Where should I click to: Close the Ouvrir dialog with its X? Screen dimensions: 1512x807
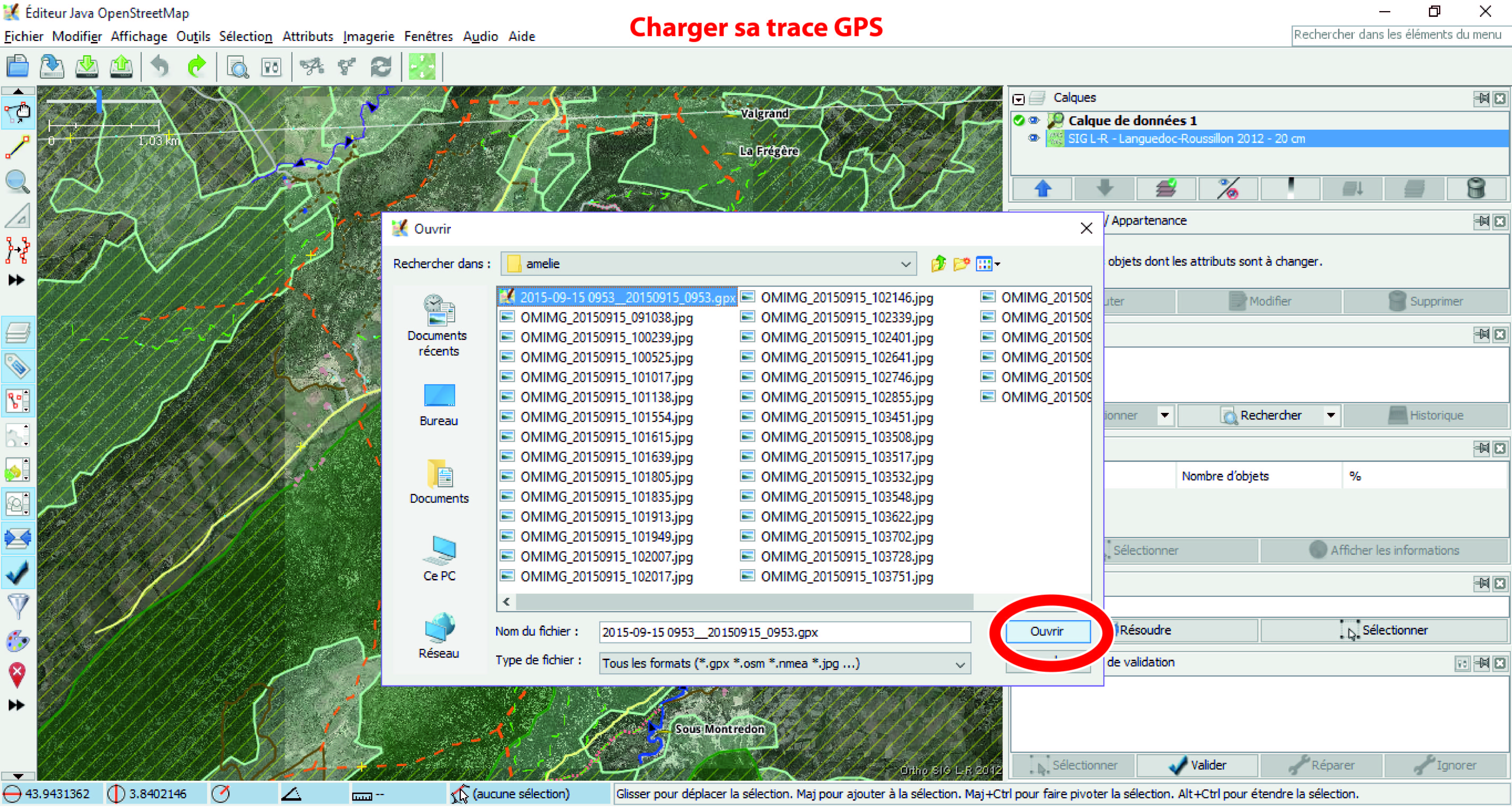pyautogui.click(x=1086, y=228)
